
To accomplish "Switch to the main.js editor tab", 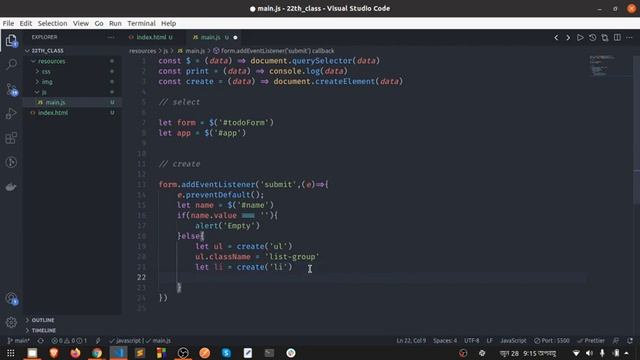I will click(210, 37).
